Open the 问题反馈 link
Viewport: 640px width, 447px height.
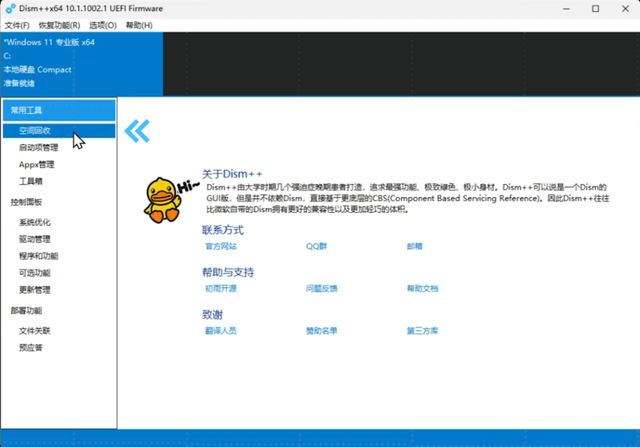coord(322,289)
